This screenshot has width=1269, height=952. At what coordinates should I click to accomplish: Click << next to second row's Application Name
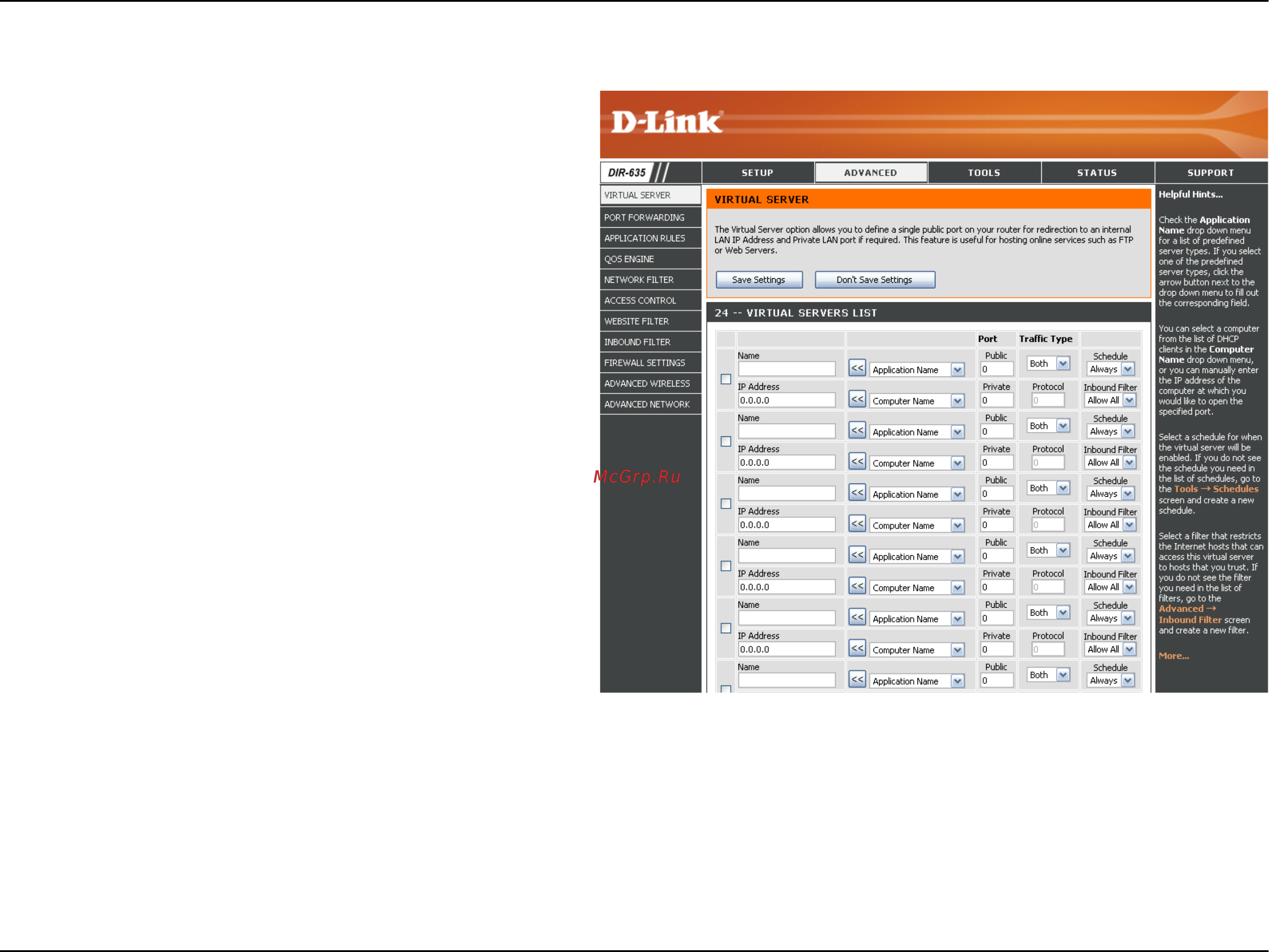coord(857,430)
